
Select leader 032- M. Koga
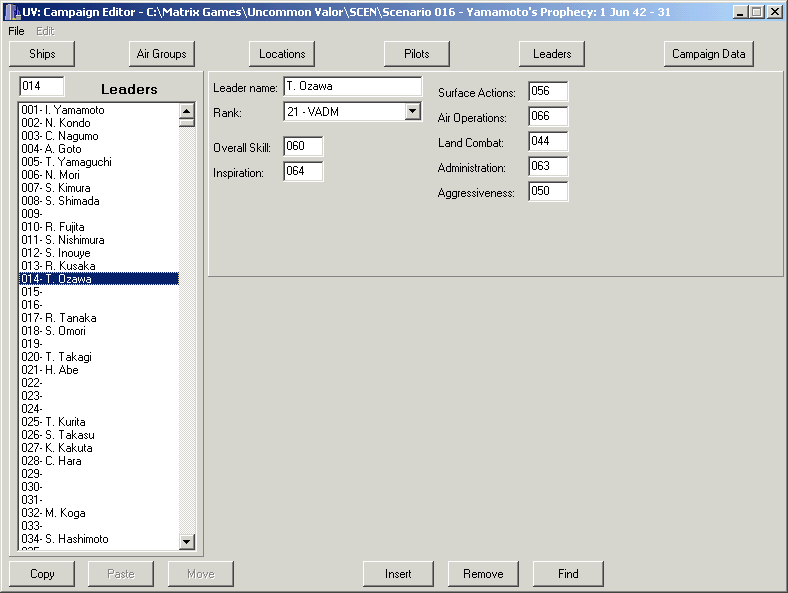pos(98,513)
